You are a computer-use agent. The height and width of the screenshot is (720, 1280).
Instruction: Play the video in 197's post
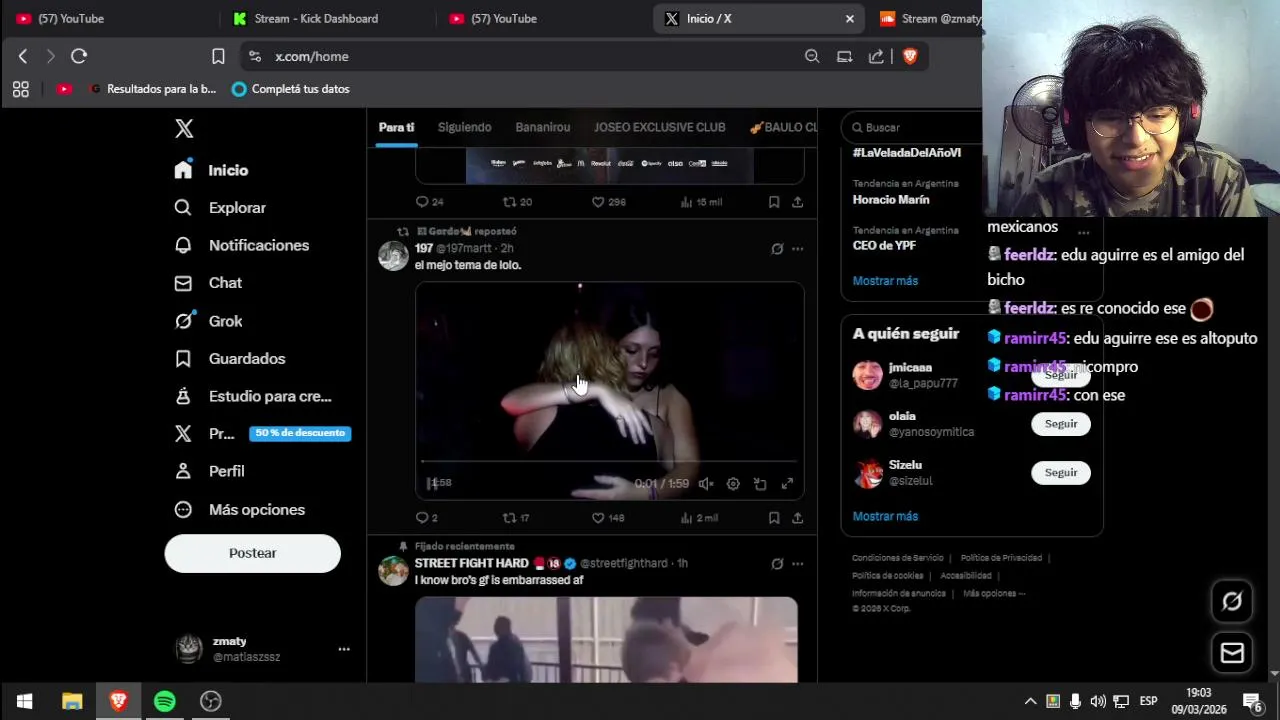coord(432,484)
